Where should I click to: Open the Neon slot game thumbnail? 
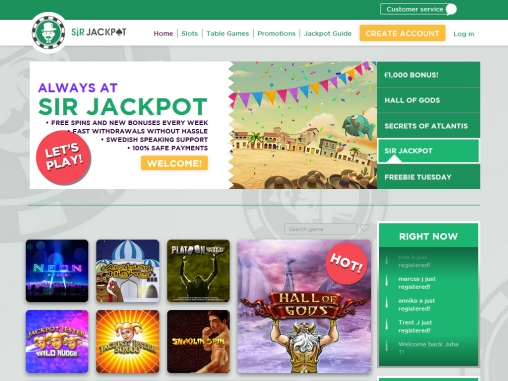[57, 271]
